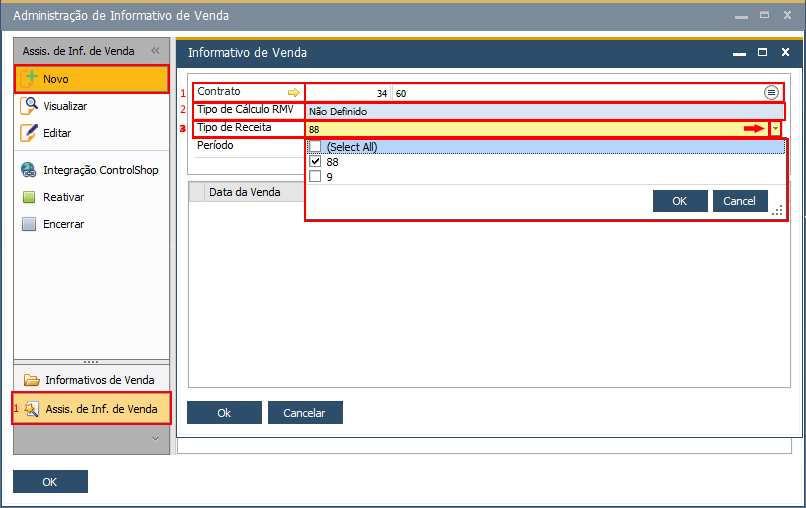Click the Contrato number field showing 34

pos(347,93)
